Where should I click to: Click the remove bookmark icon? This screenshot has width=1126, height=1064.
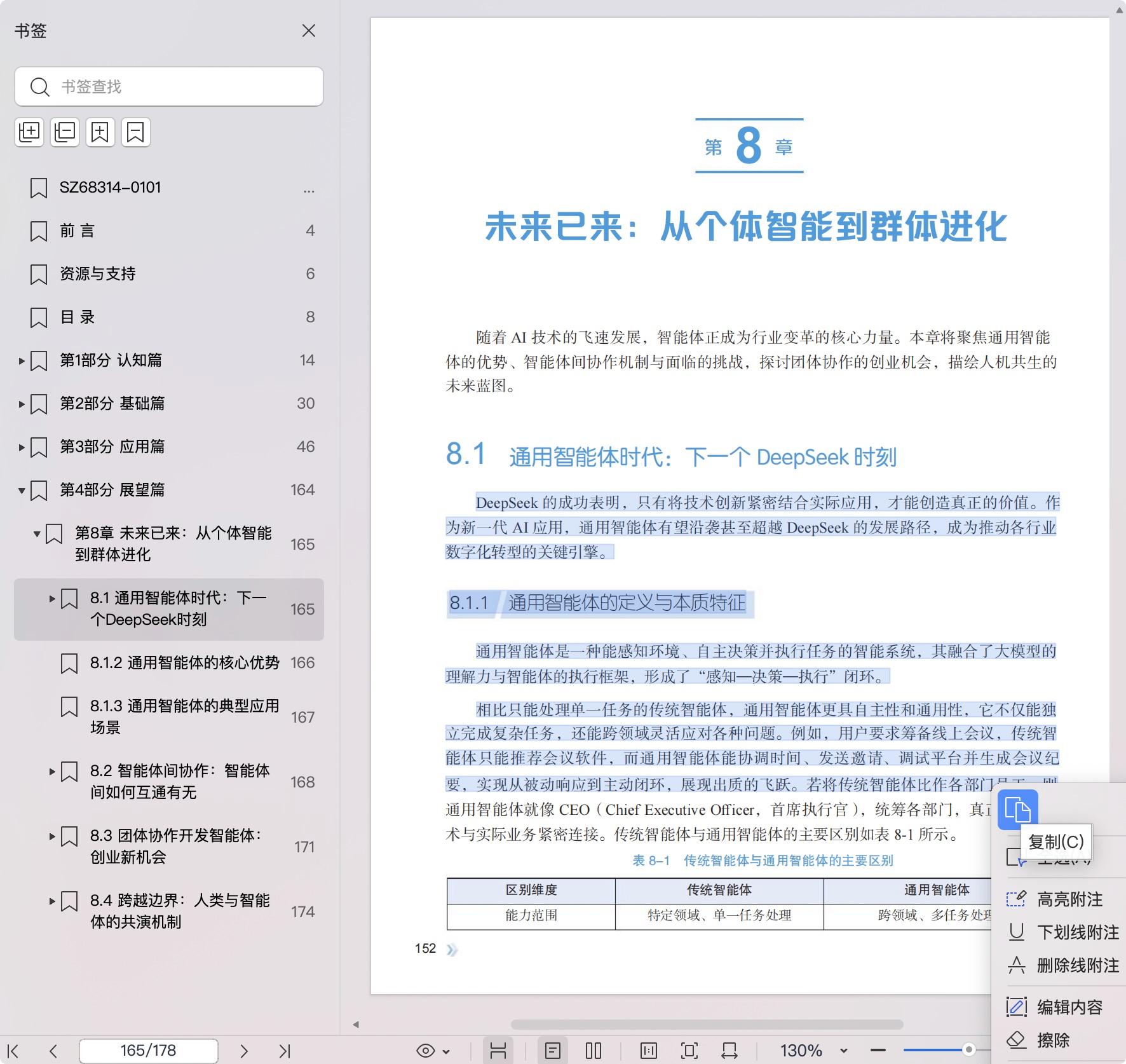pos(135,132)
